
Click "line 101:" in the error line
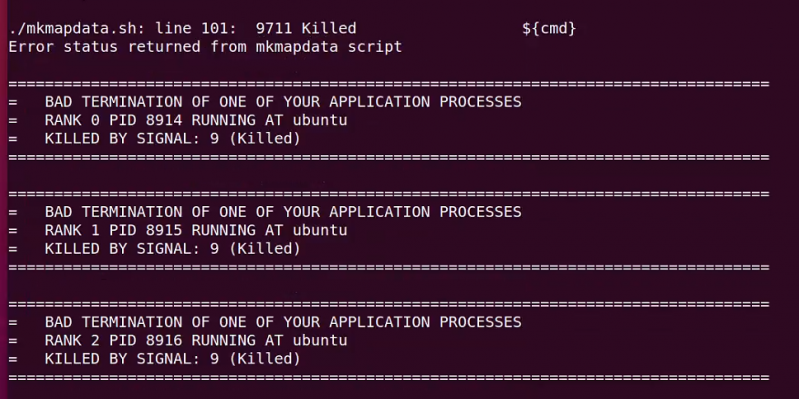(x=196, y=29)
